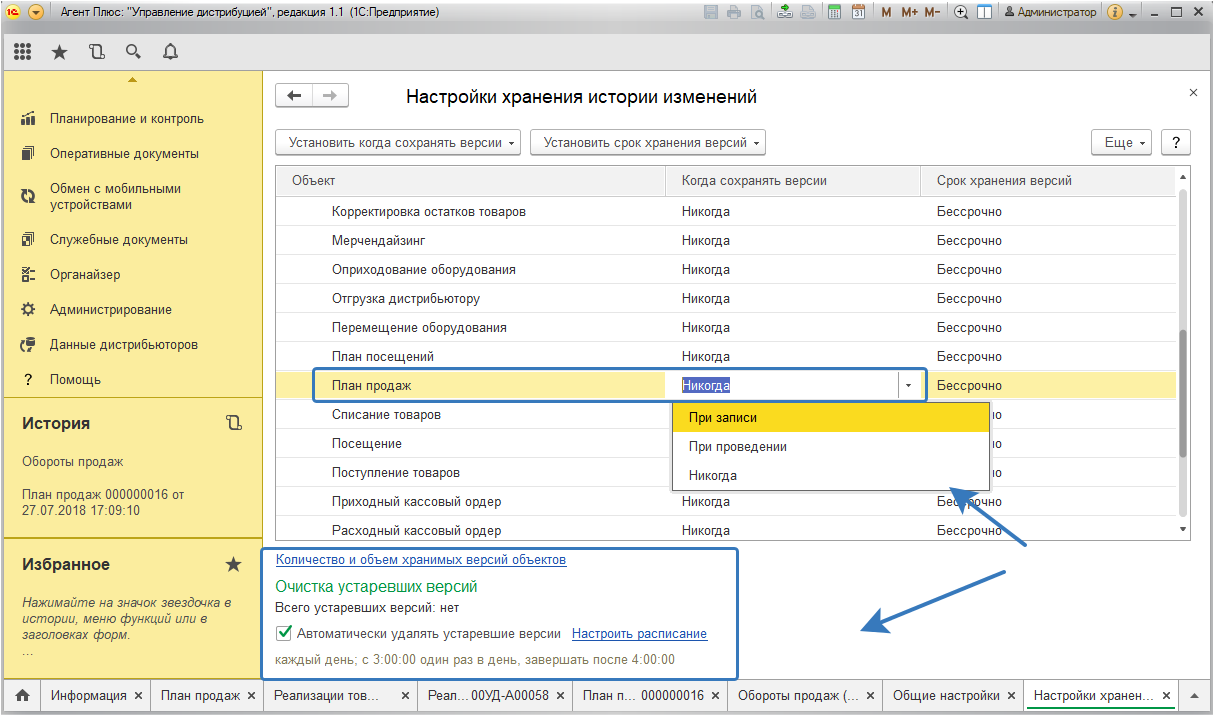1214x715 pixels.
Task: Select the Отгрузка дистрибьютору row
Action: (x=726, y=299)
